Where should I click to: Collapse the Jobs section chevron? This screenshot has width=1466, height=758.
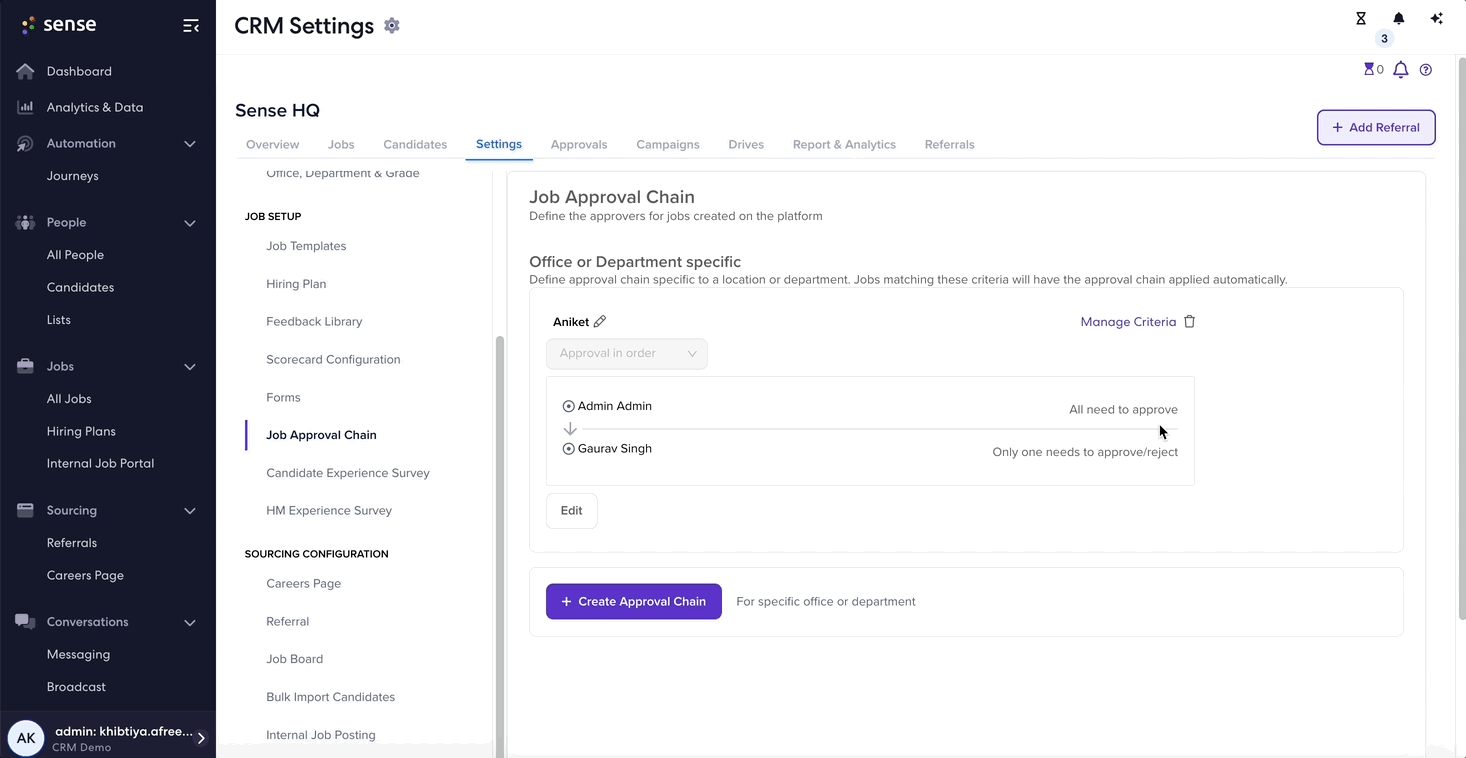[190, 367]
